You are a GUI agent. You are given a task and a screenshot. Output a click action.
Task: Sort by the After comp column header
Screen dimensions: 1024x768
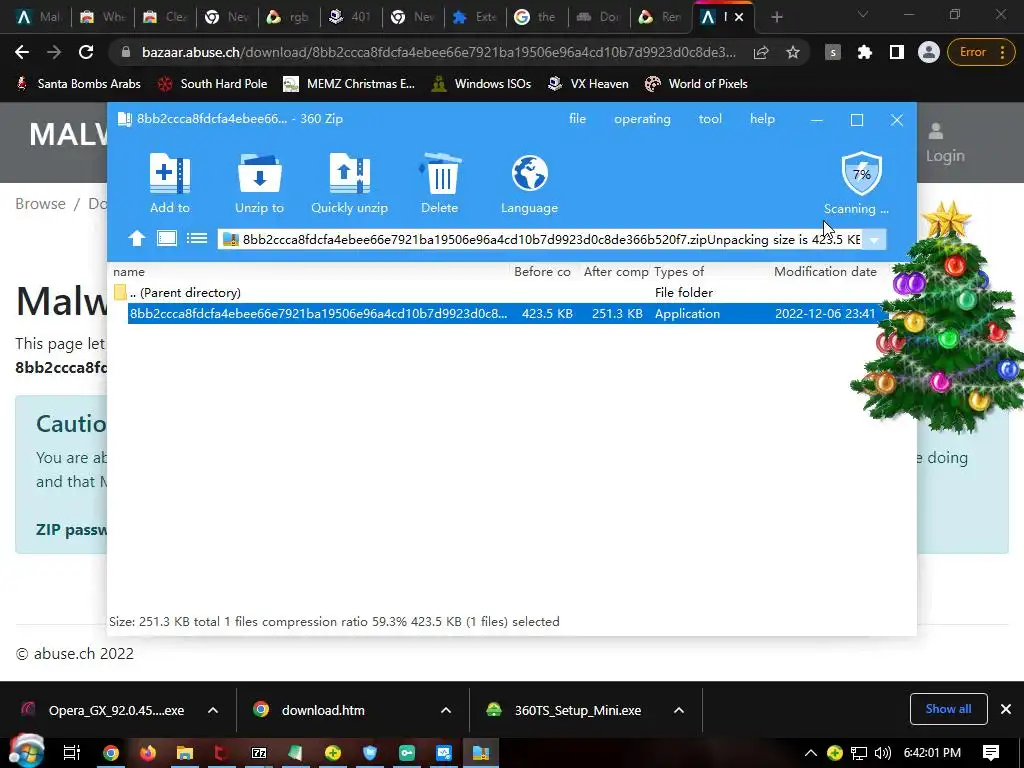coord(616,272)
